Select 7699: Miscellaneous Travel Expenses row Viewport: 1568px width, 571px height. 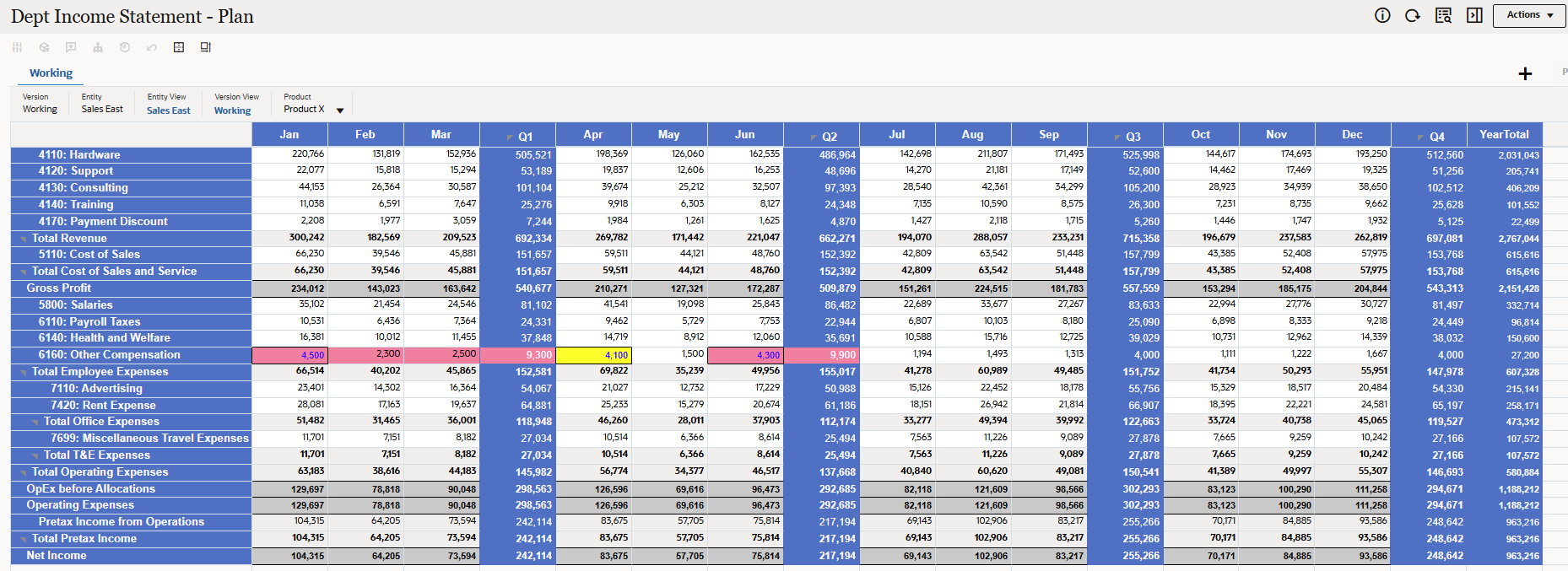point(131,439)
